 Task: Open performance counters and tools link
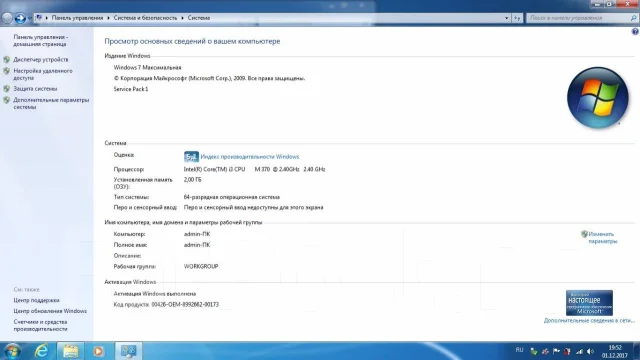[x=40, y=325]
